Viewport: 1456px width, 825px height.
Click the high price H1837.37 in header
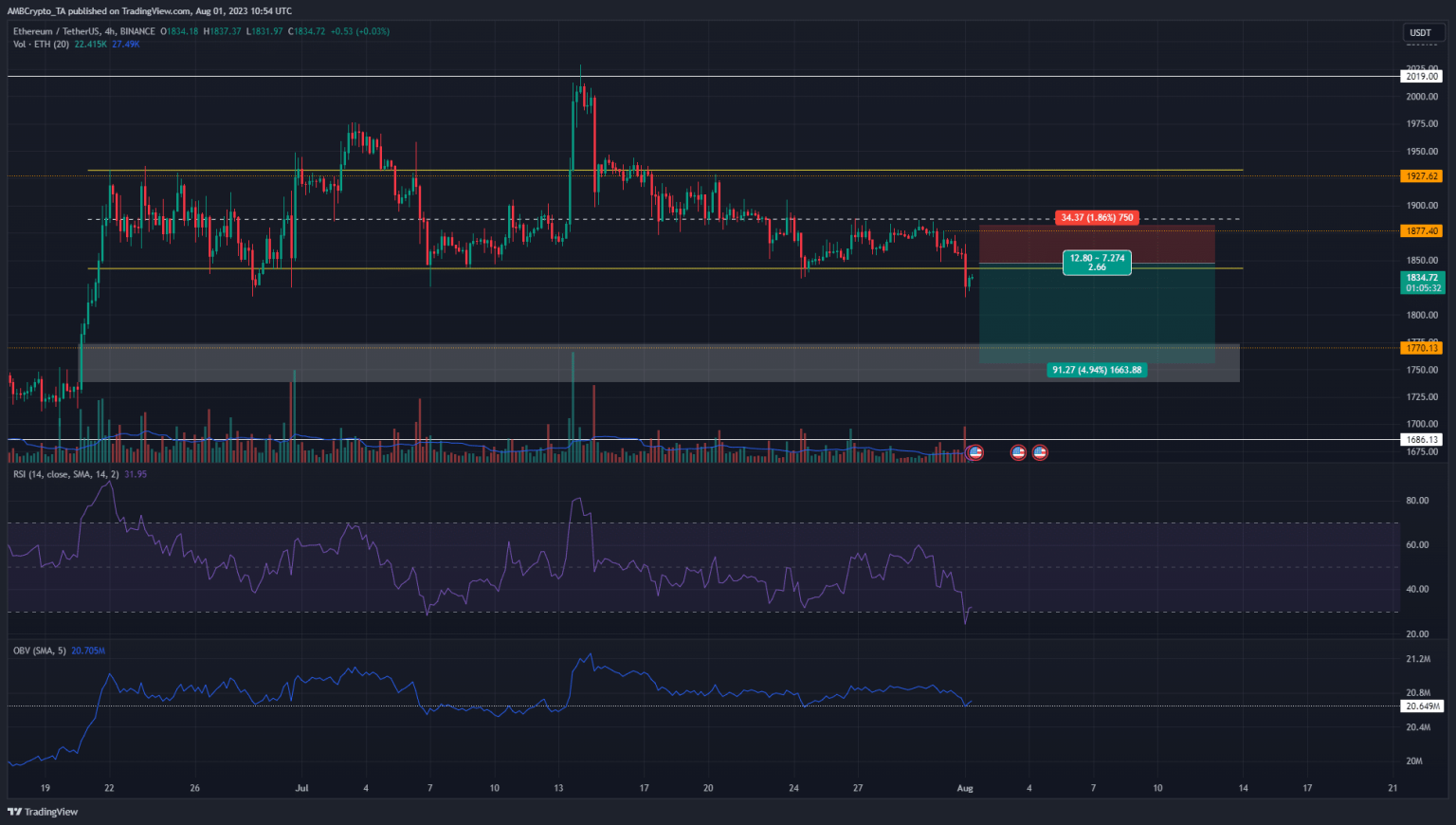223,31
